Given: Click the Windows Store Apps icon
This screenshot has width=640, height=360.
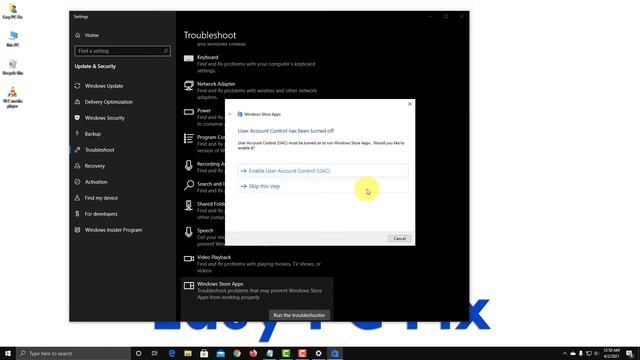Looking at the screenshot, I should click(189, 285).
